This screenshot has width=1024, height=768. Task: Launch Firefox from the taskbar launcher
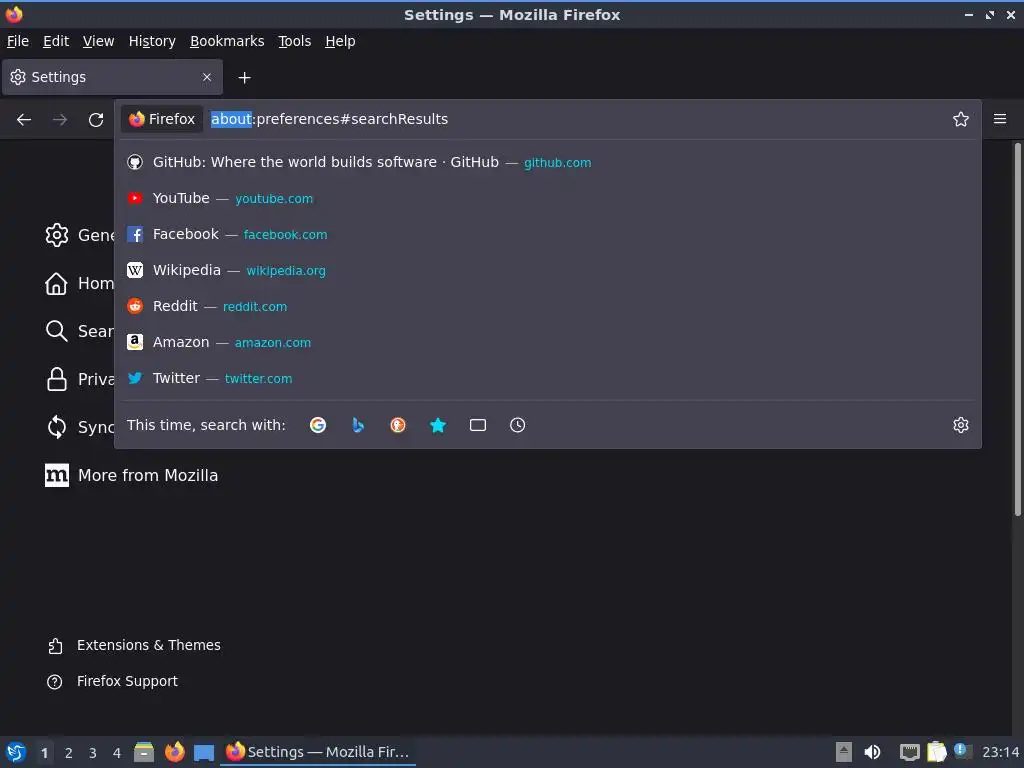[174, 752]
